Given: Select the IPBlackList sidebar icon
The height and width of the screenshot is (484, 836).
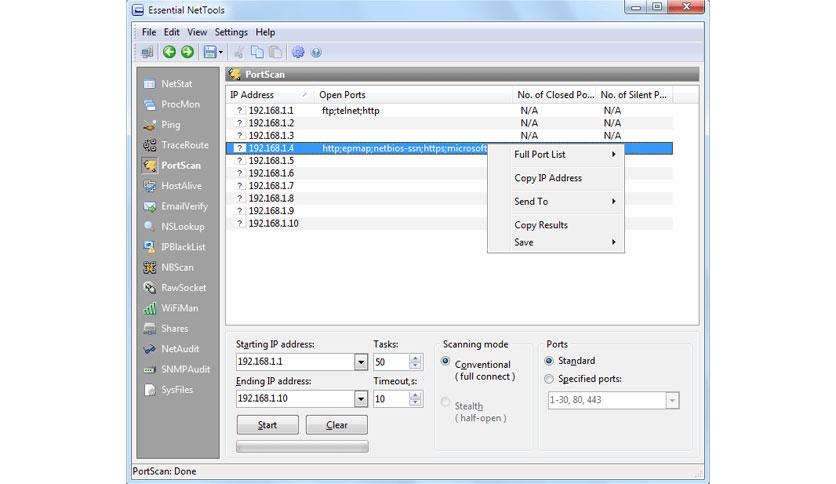Looking at the screenshot, I should 150,247.
